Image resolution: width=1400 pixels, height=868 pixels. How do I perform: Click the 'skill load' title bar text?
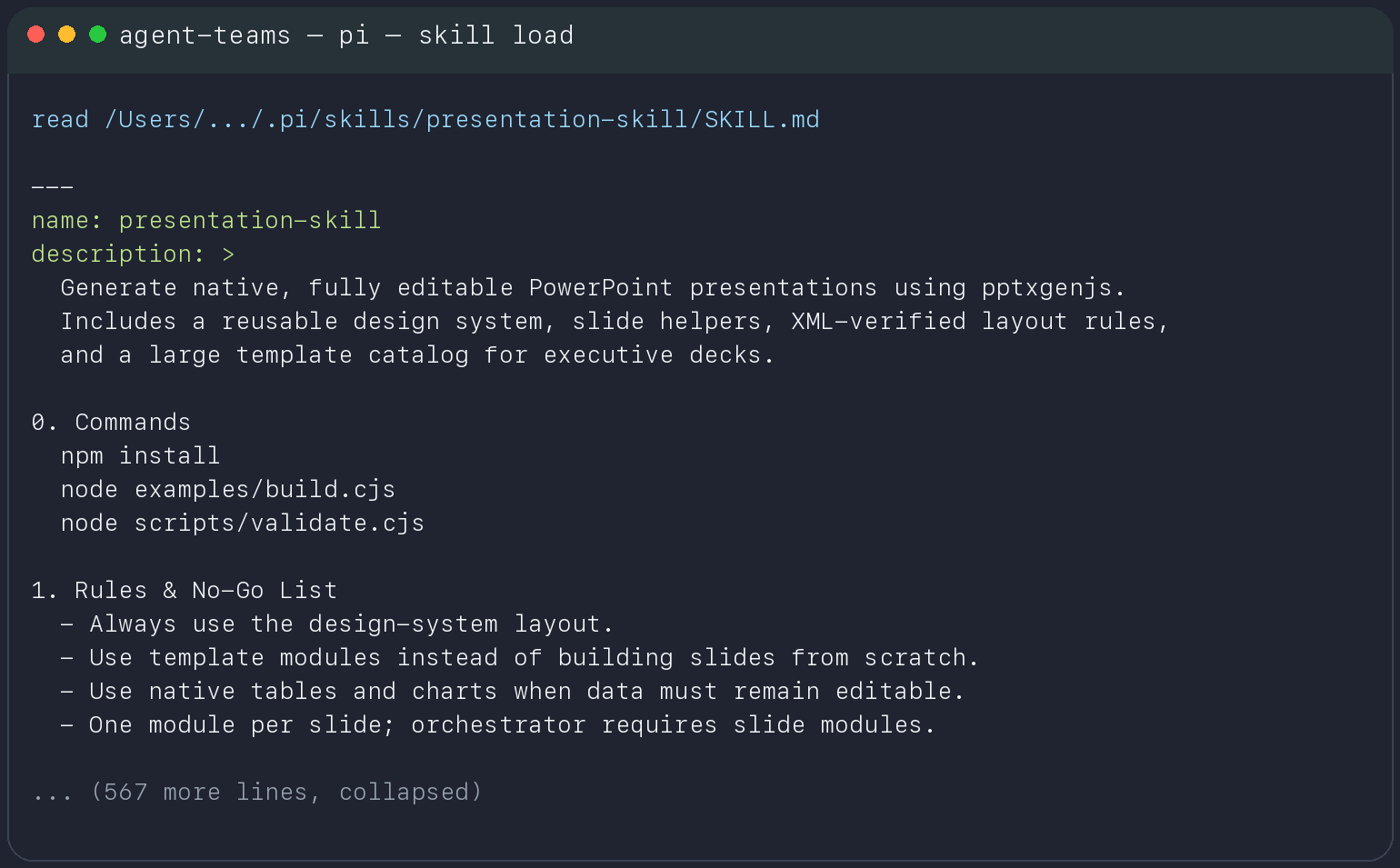click(496, 35)
